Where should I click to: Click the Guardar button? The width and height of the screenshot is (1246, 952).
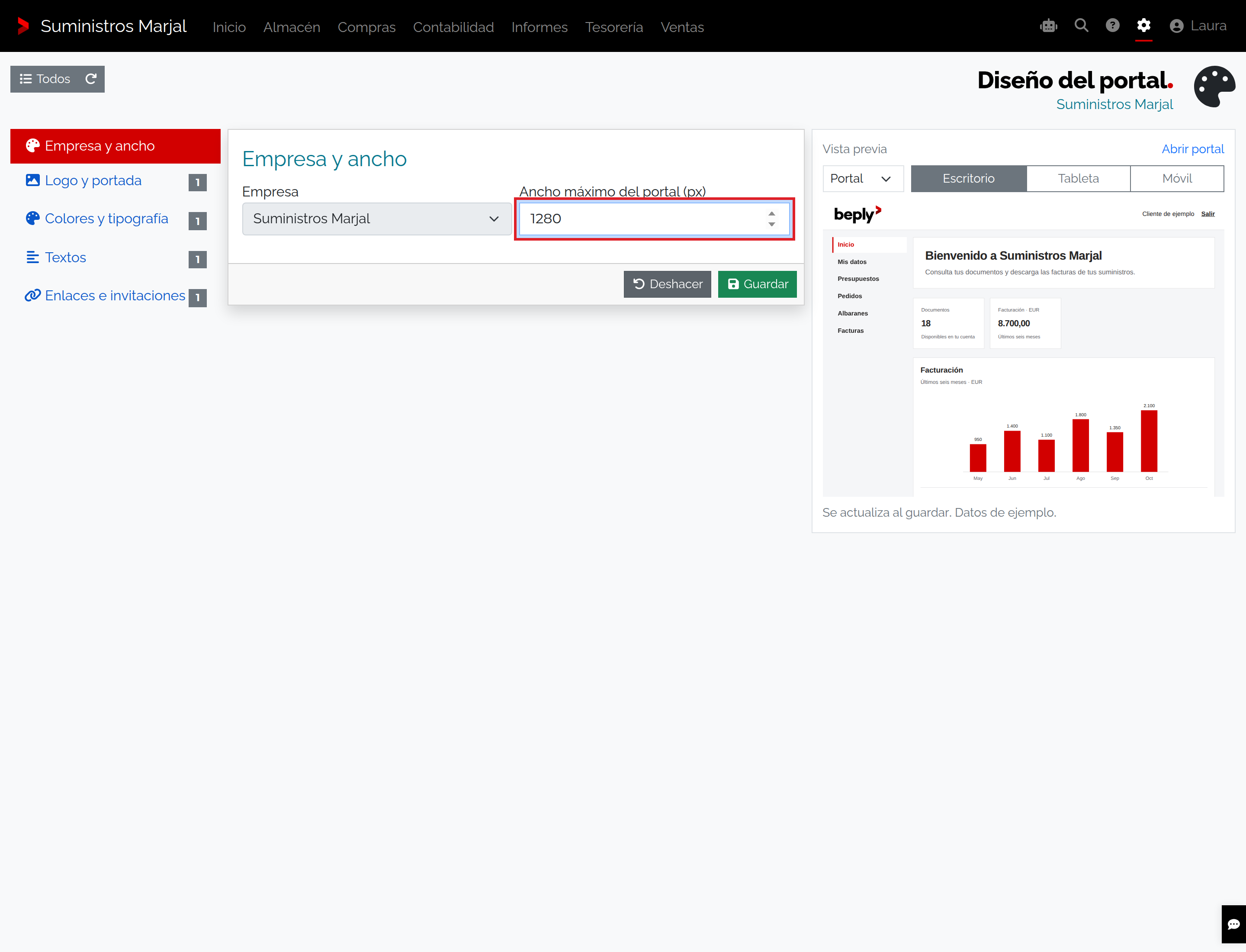pyautogui.click(x=757, y=284)
